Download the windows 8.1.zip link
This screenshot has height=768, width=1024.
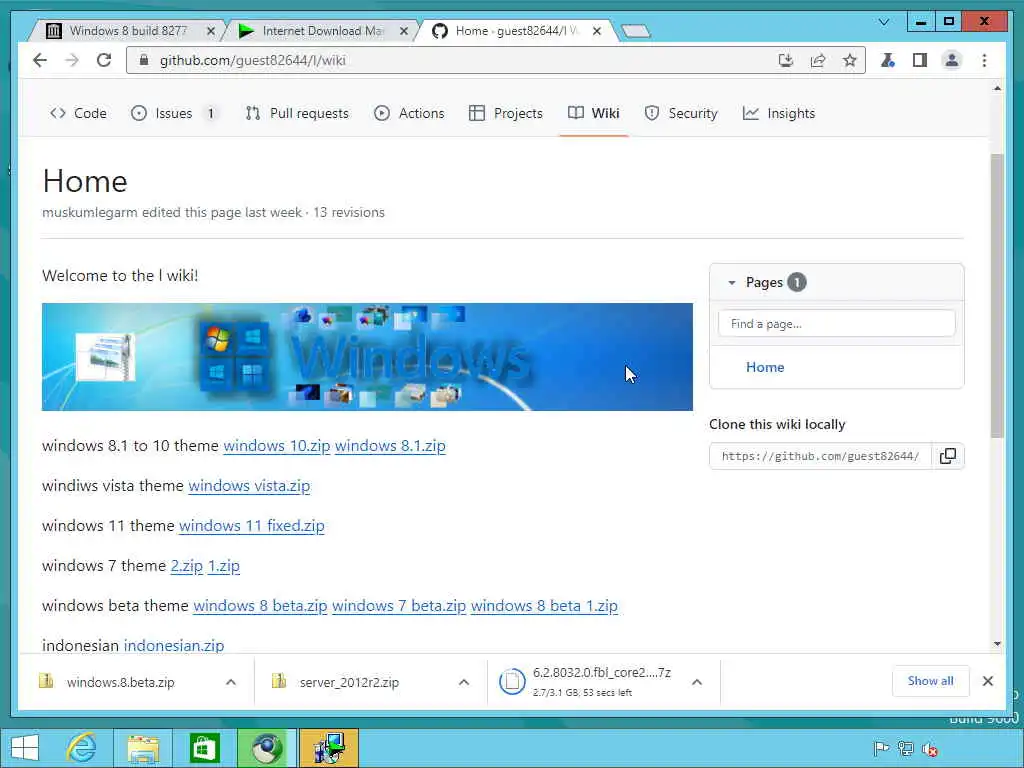point(391,446)
